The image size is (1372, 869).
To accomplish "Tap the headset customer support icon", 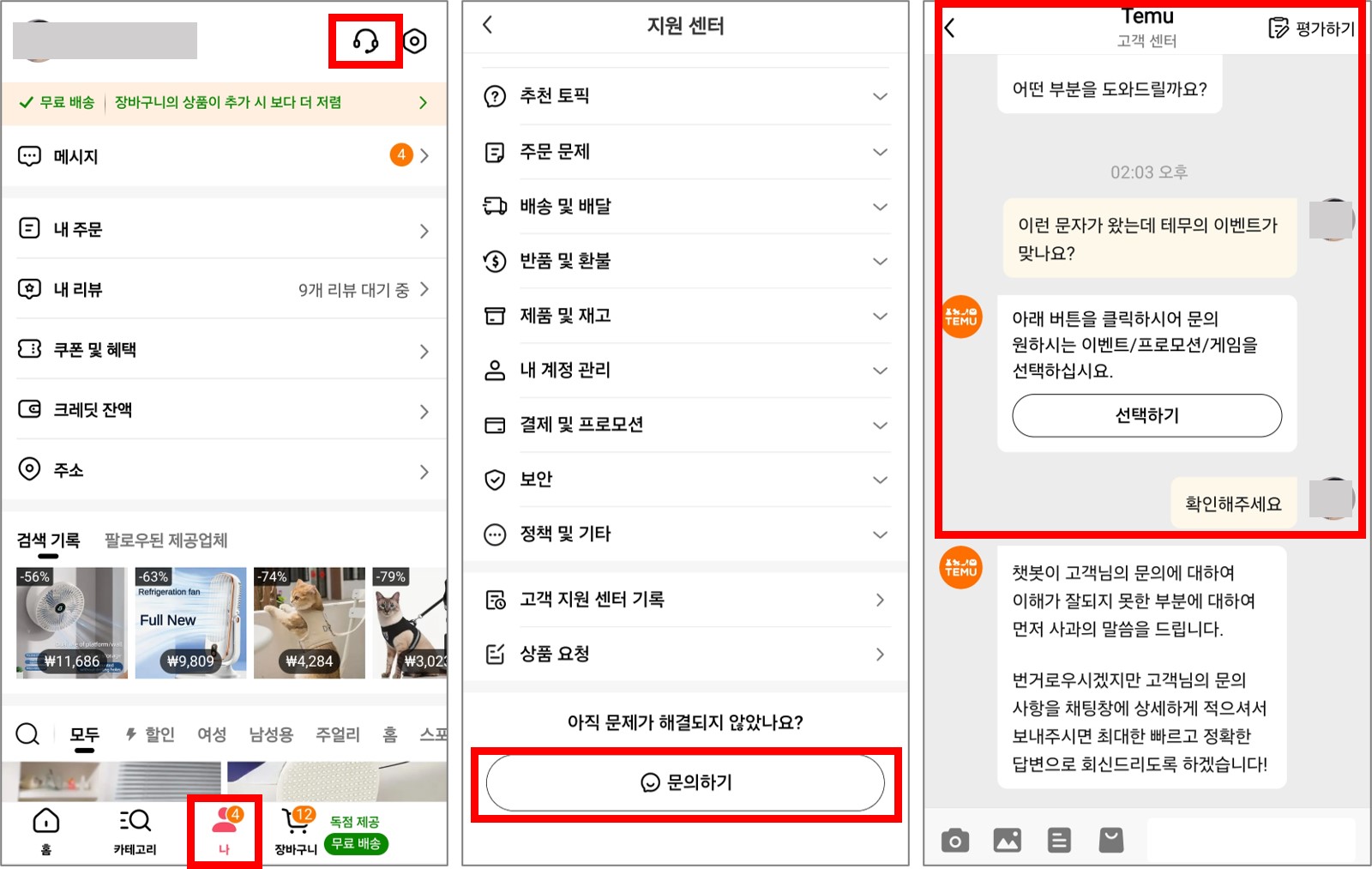I will click(x=366, y=40).
